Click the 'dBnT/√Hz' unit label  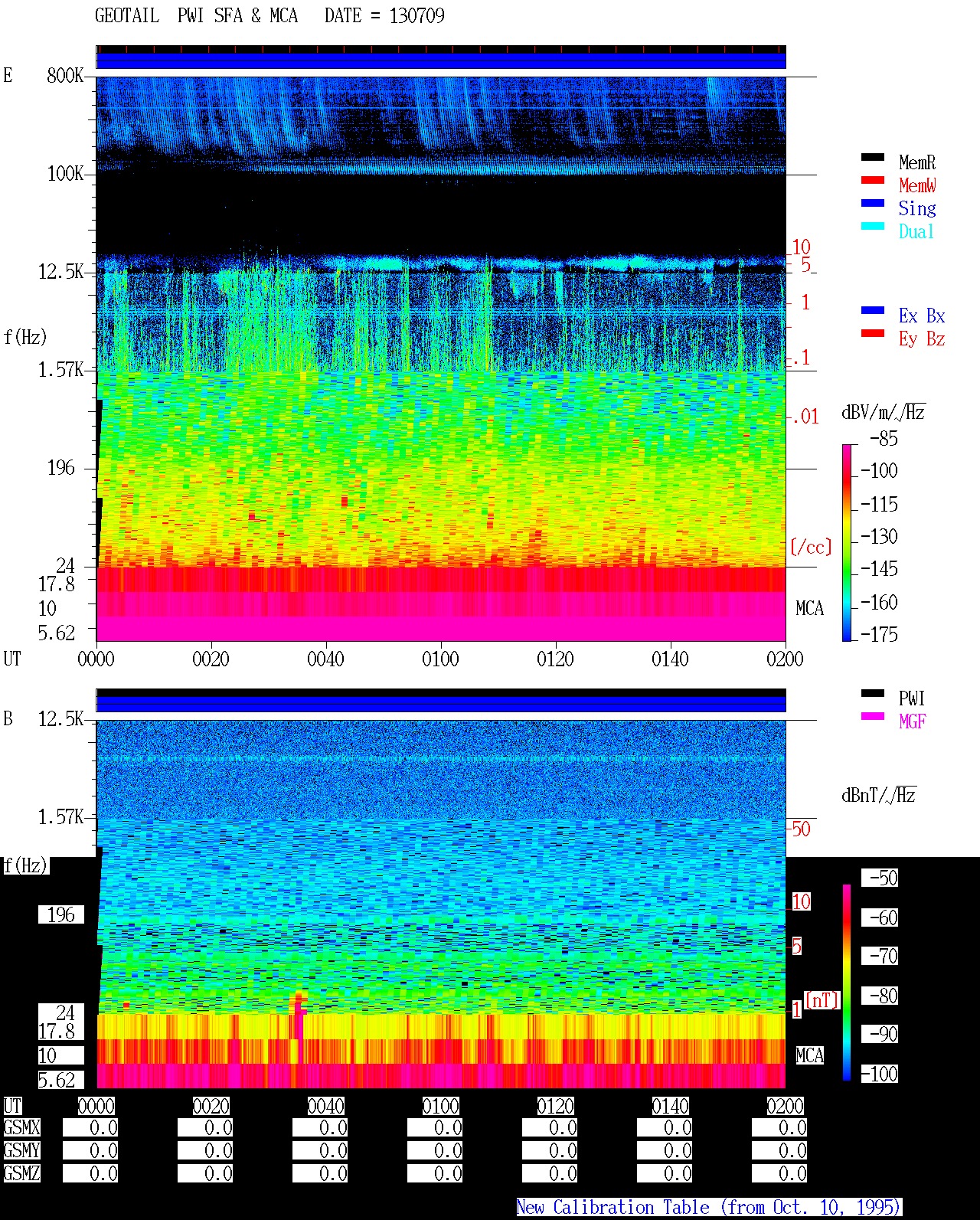pos(879,795)
